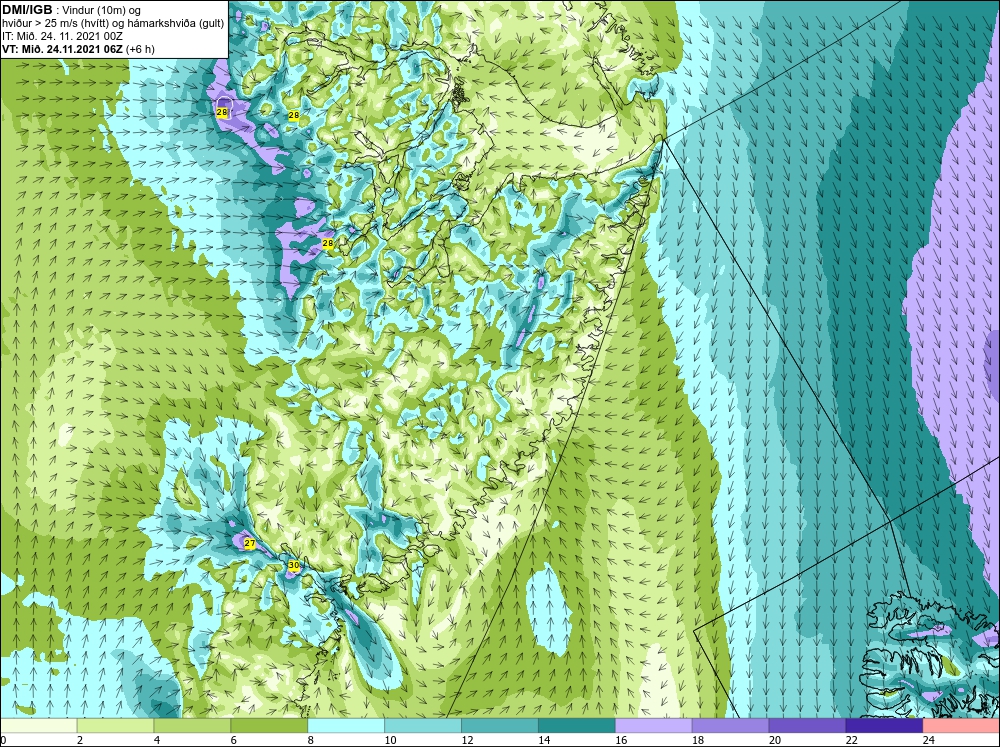Pick the dark indigo 22–24 m/s swatch
Screen dimensions: 1000x747
(x=884, y=725)
